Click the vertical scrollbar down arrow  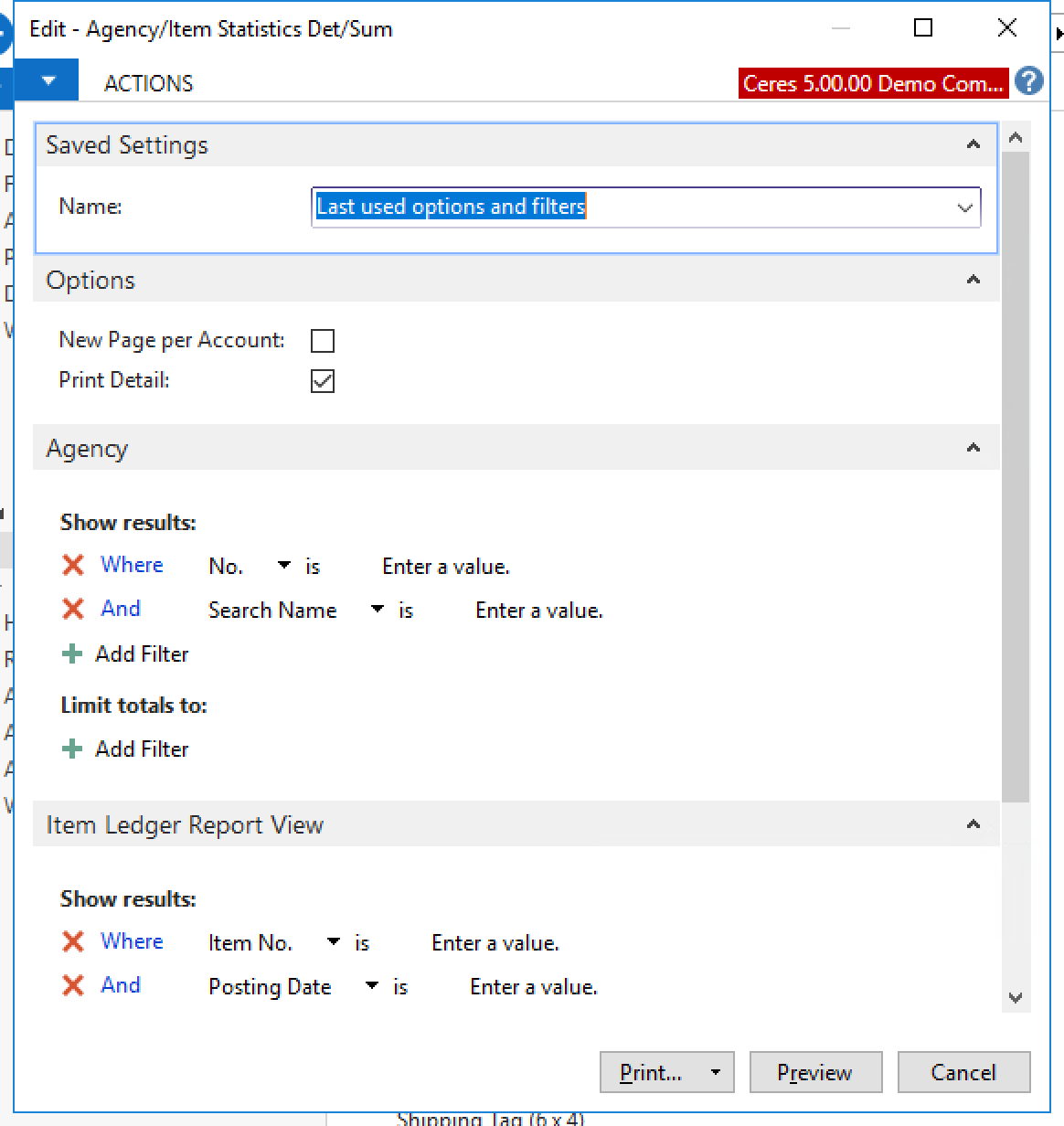(x=1016, y=998)
